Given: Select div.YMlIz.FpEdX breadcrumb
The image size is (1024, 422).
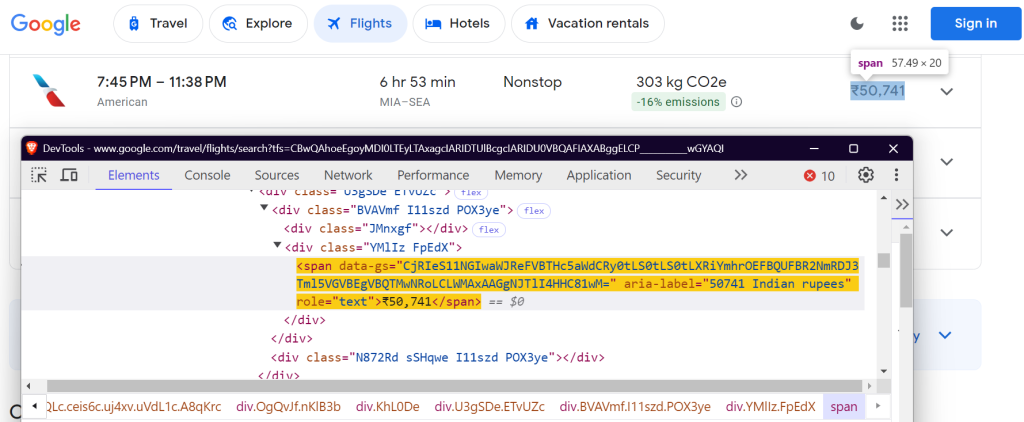Looking at the screenshot, I should coord(771,407).
